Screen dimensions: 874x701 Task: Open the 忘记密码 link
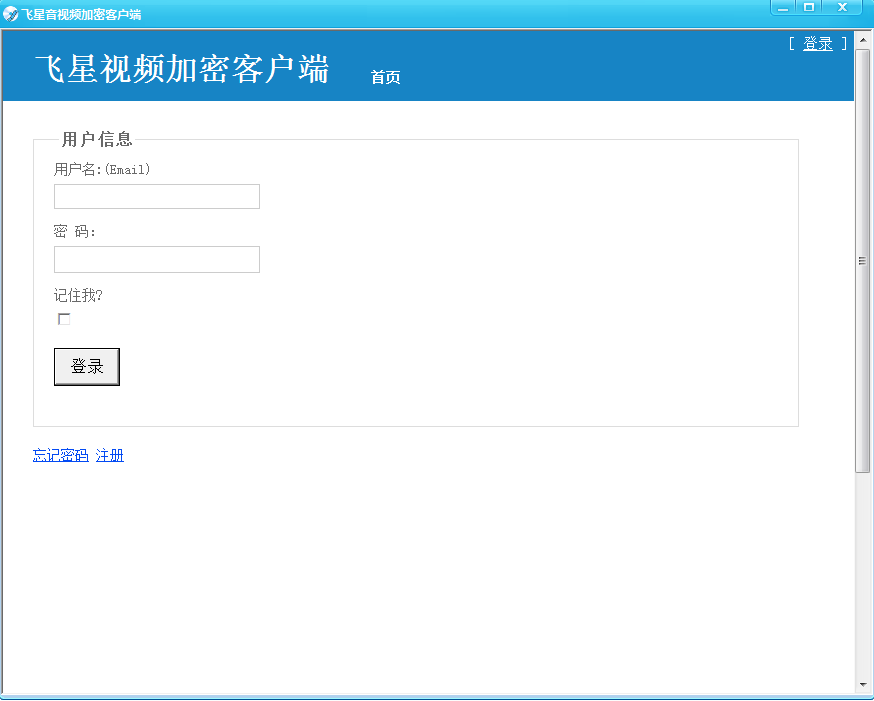click(x=61, y=455)
